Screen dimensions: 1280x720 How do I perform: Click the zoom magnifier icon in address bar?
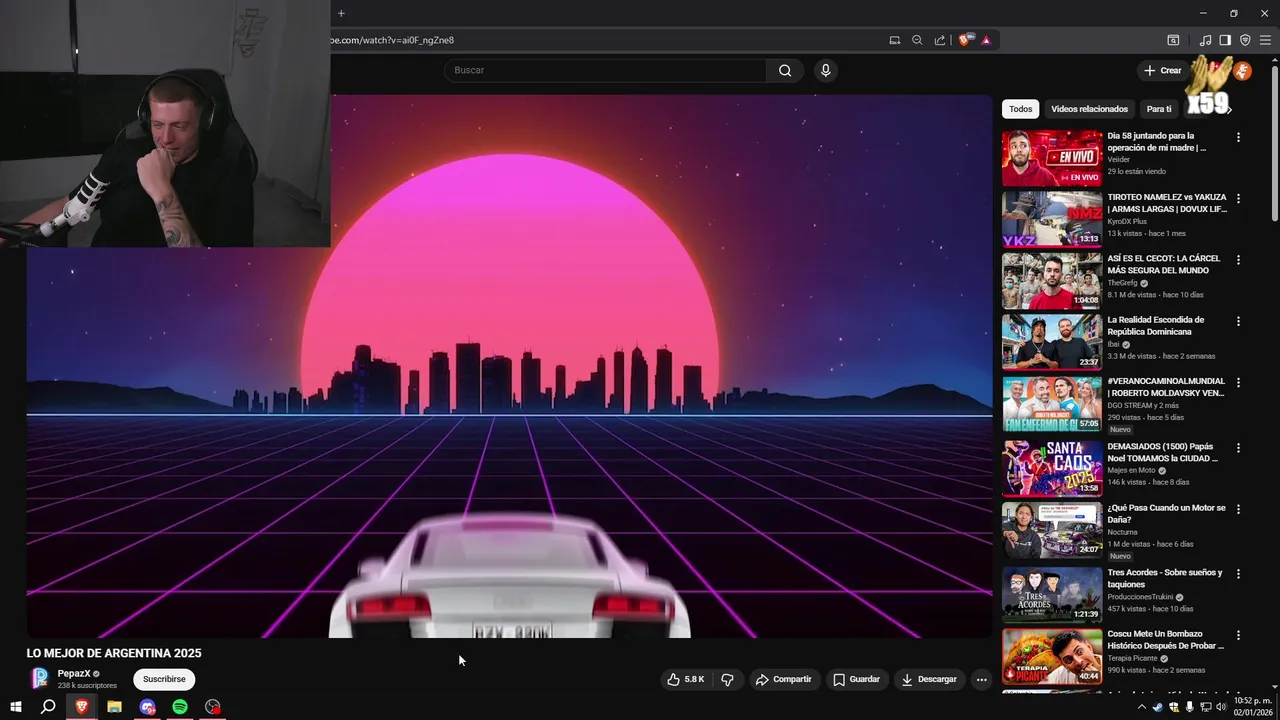point(917,40)
